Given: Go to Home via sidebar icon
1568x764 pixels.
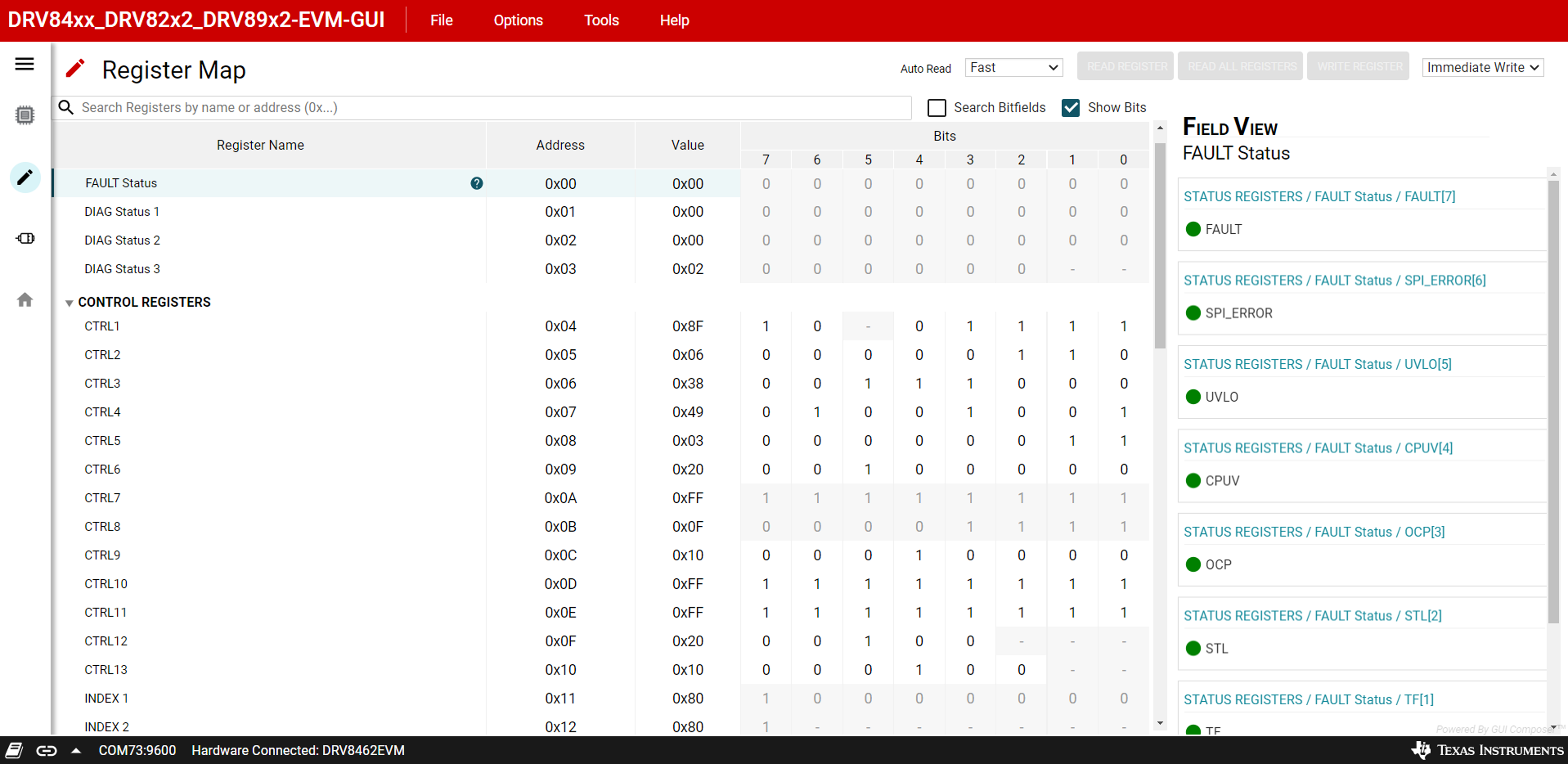Looking at the screenshot, I should point(25,300).
